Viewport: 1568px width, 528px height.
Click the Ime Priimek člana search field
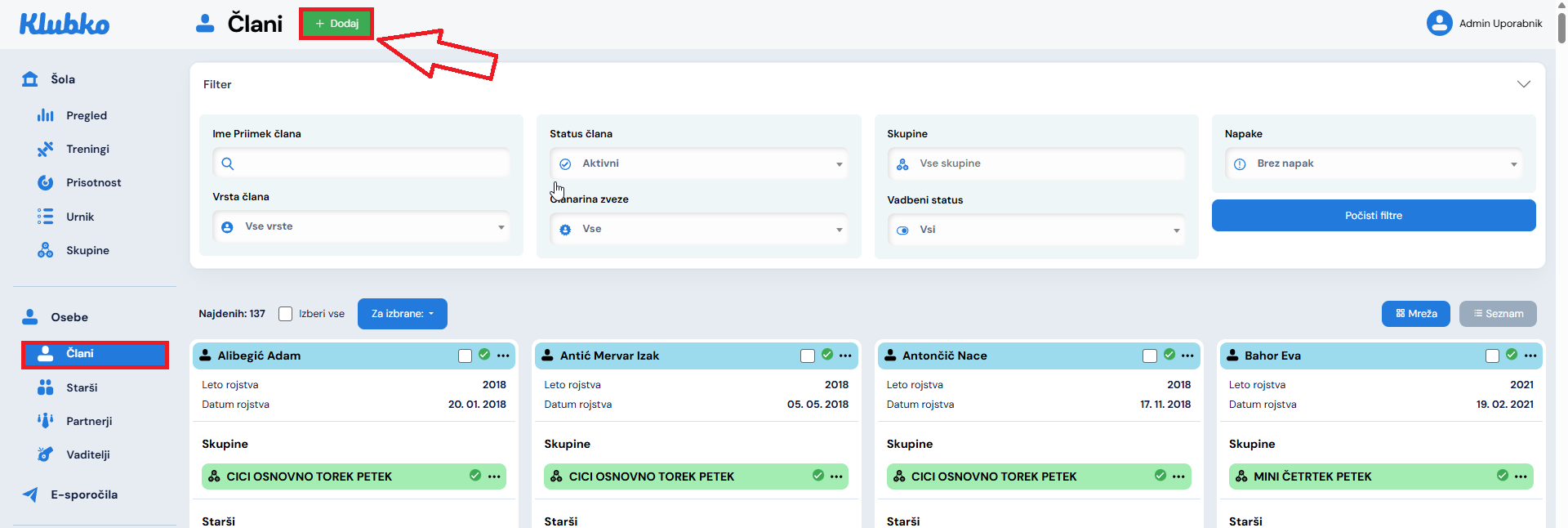tap(362, 163)
